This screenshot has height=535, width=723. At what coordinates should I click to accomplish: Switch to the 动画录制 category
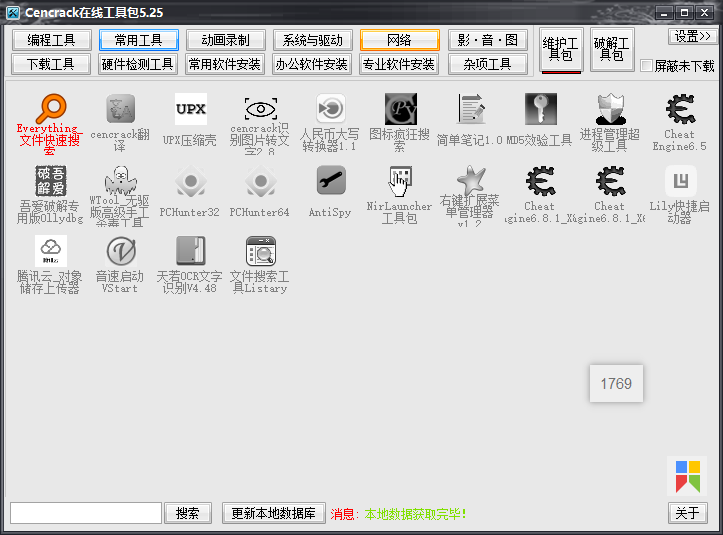(225, 40)
